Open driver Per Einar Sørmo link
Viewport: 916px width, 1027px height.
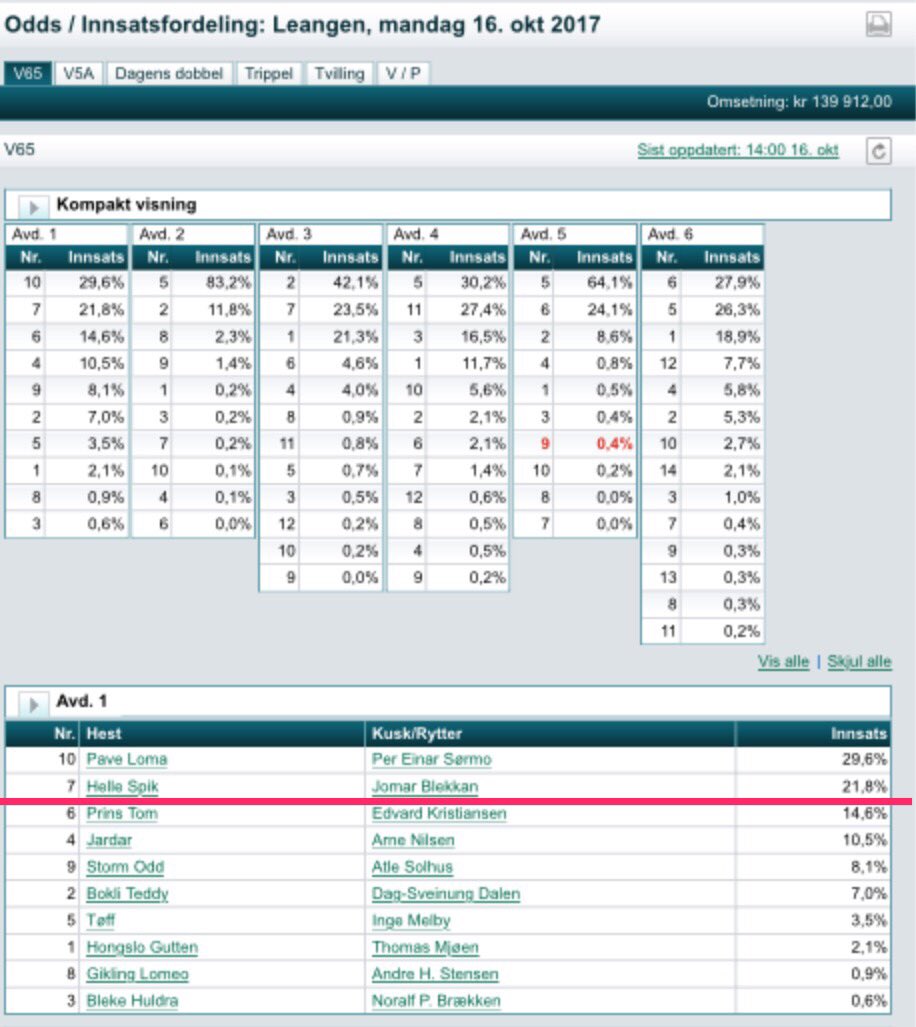click(431, 760)
